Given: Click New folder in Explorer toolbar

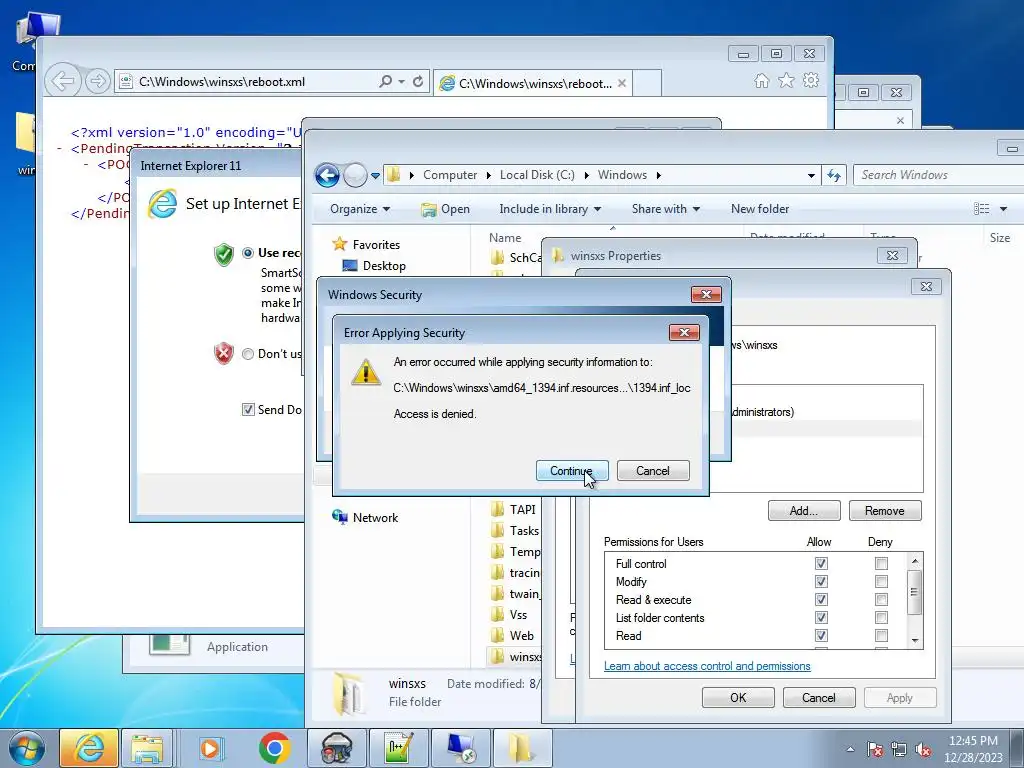Looking at the screenshot, I should coord(760,209).
